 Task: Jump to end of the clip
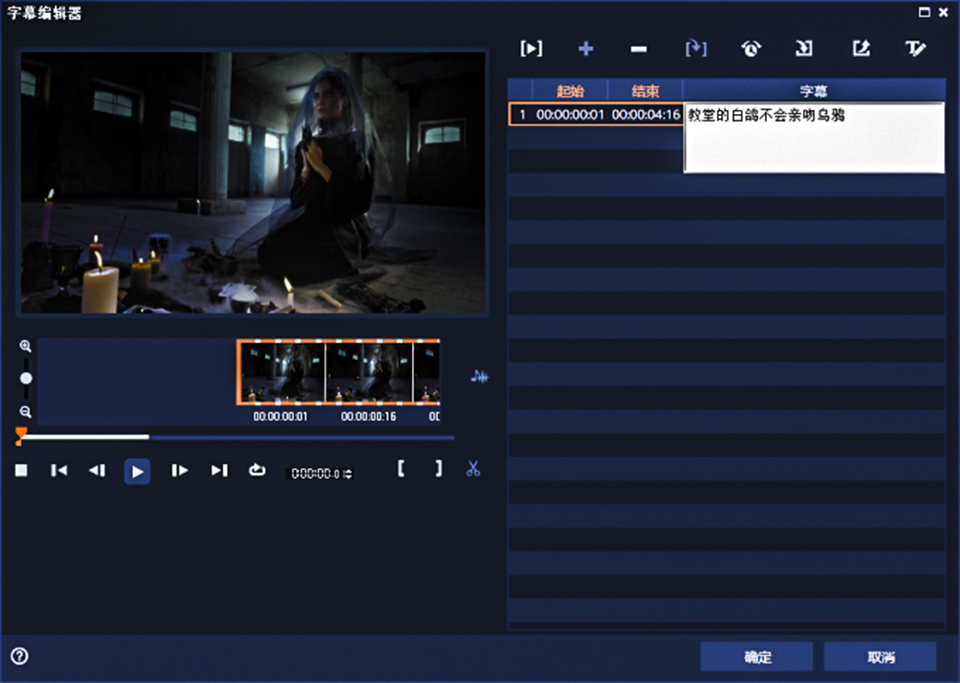pos(219,470)
